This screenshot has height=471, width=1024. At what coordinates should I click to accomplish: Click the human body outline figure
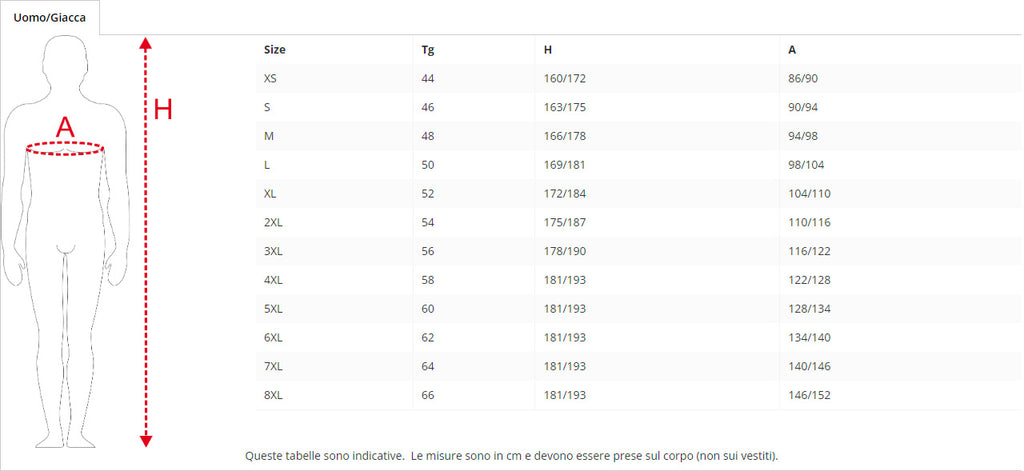(x=66, y=280)
